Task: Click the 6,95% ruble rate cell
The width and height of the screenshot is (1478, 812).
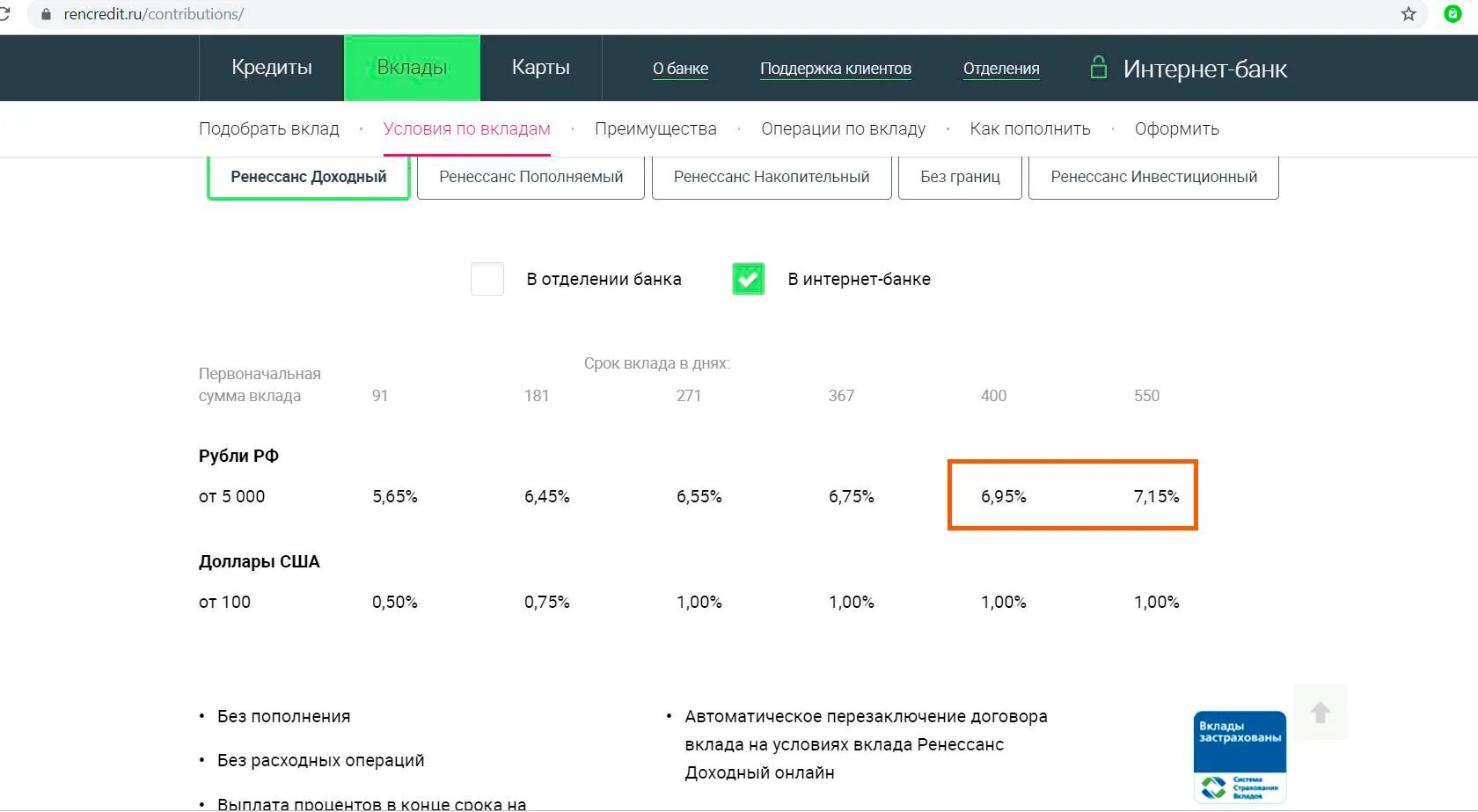Action: (1004, 496)
